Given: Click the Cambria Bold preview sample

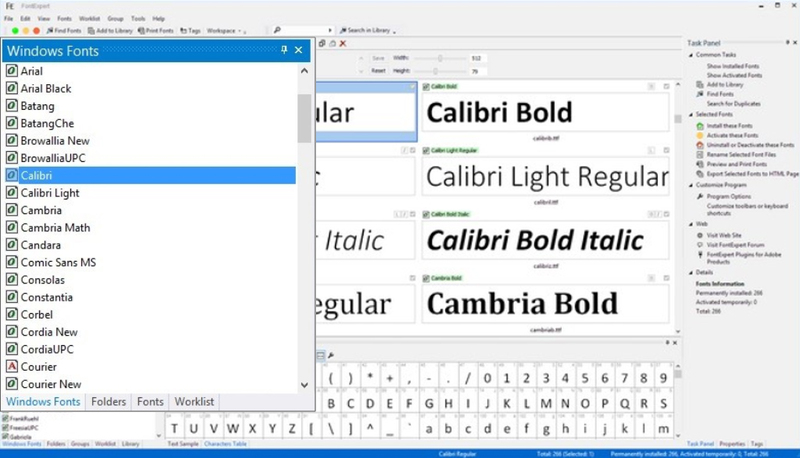Looking at the screenshot, I should point(545,303).
